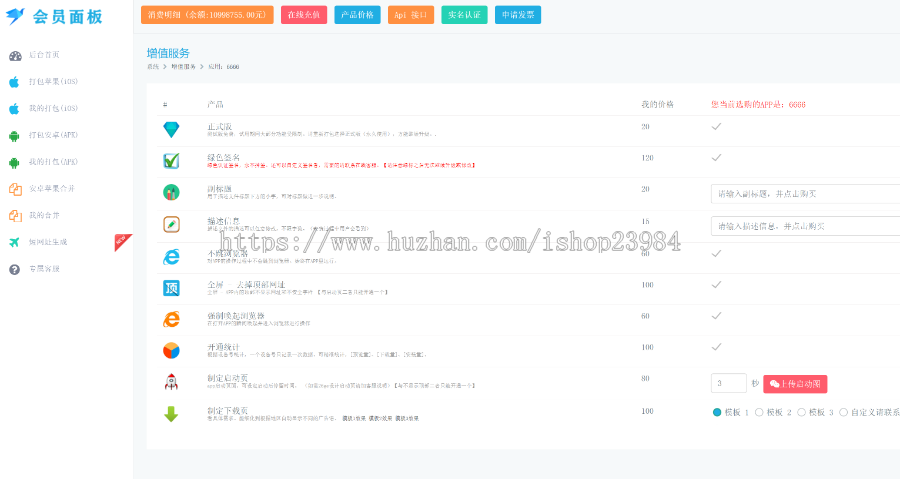Click the orange IE icon for 强制唤起浏览器
This screenshot has width=900, height=479.
coord(171,319)
